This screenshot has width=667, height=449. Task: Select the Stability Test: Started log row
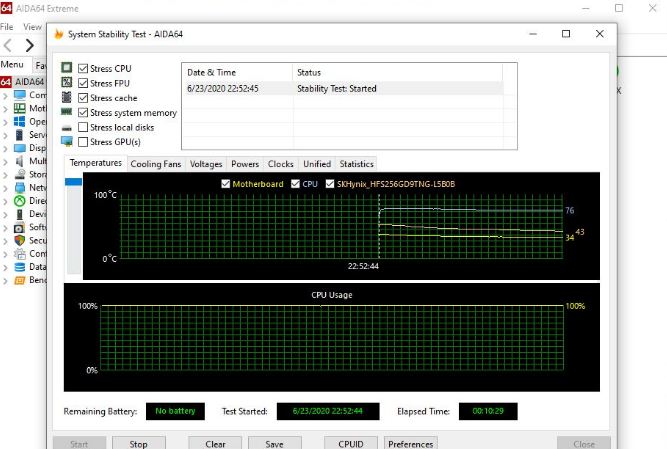(x=342, y=88)
